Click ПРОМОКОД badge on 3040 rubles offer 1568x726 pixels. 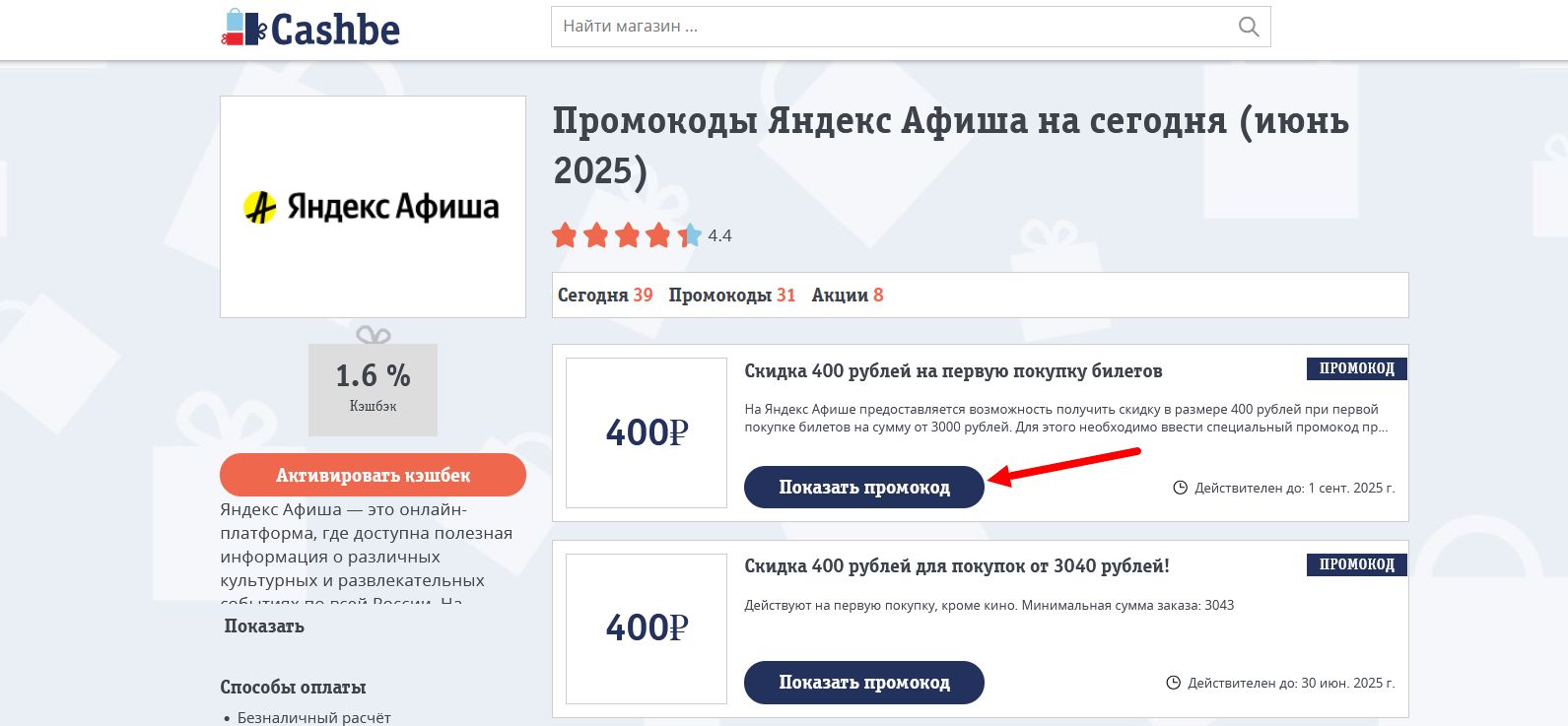[x=1357, y=564]
